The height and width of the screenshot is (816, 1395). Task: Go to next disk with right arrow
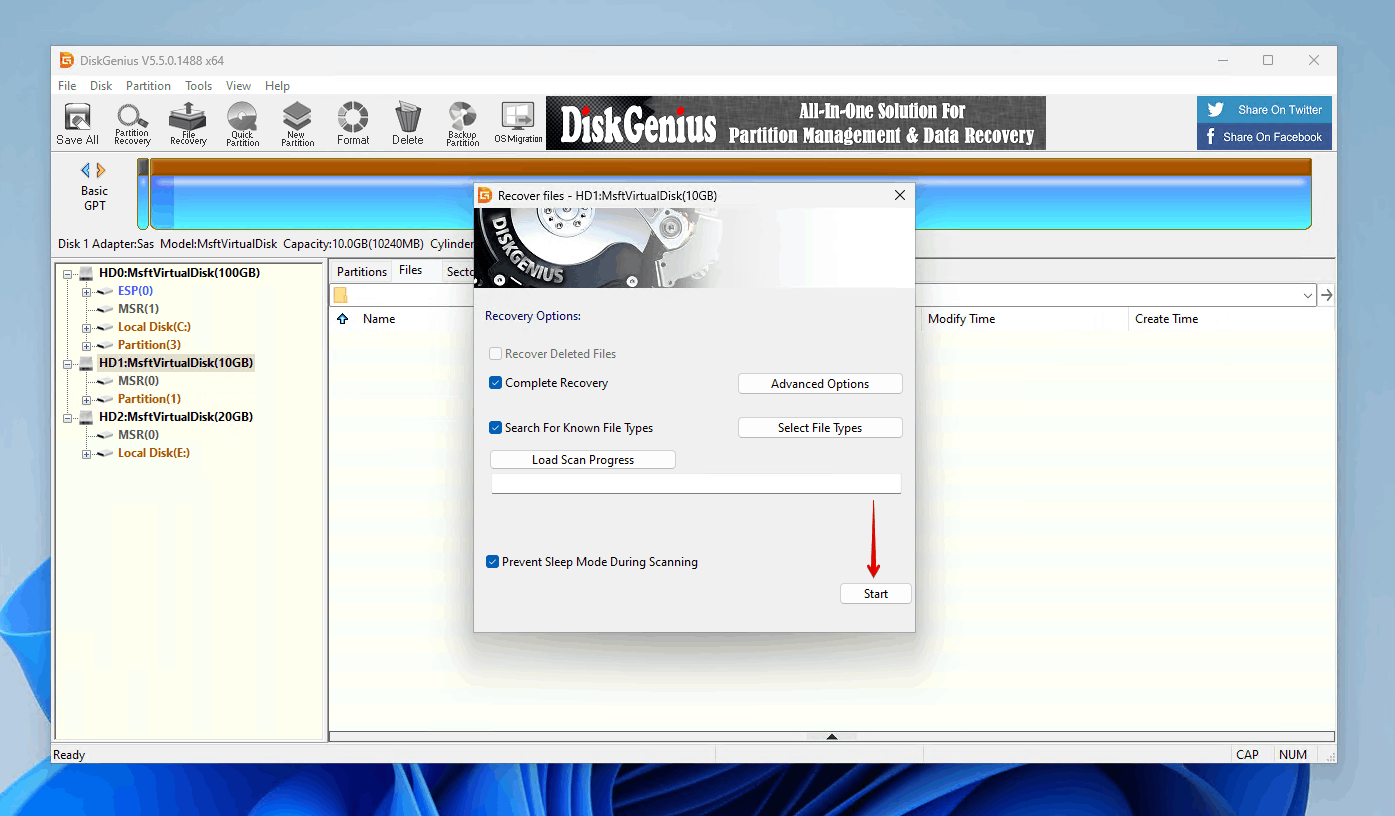[101, 170]
